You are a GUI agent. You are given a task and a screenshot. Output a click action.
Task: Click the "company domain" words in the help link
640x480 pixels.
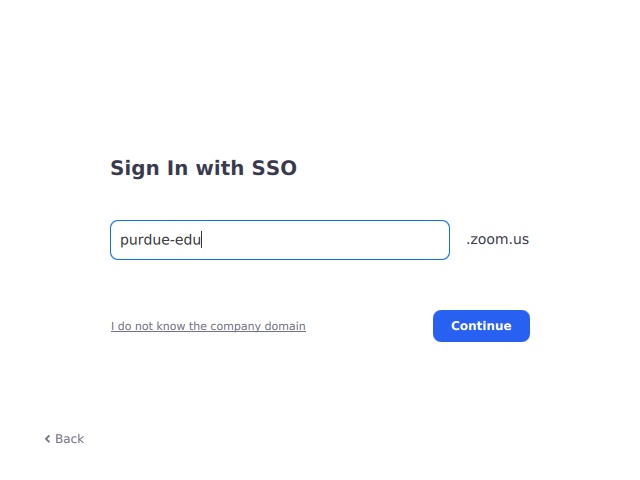[x=259, y=326]
